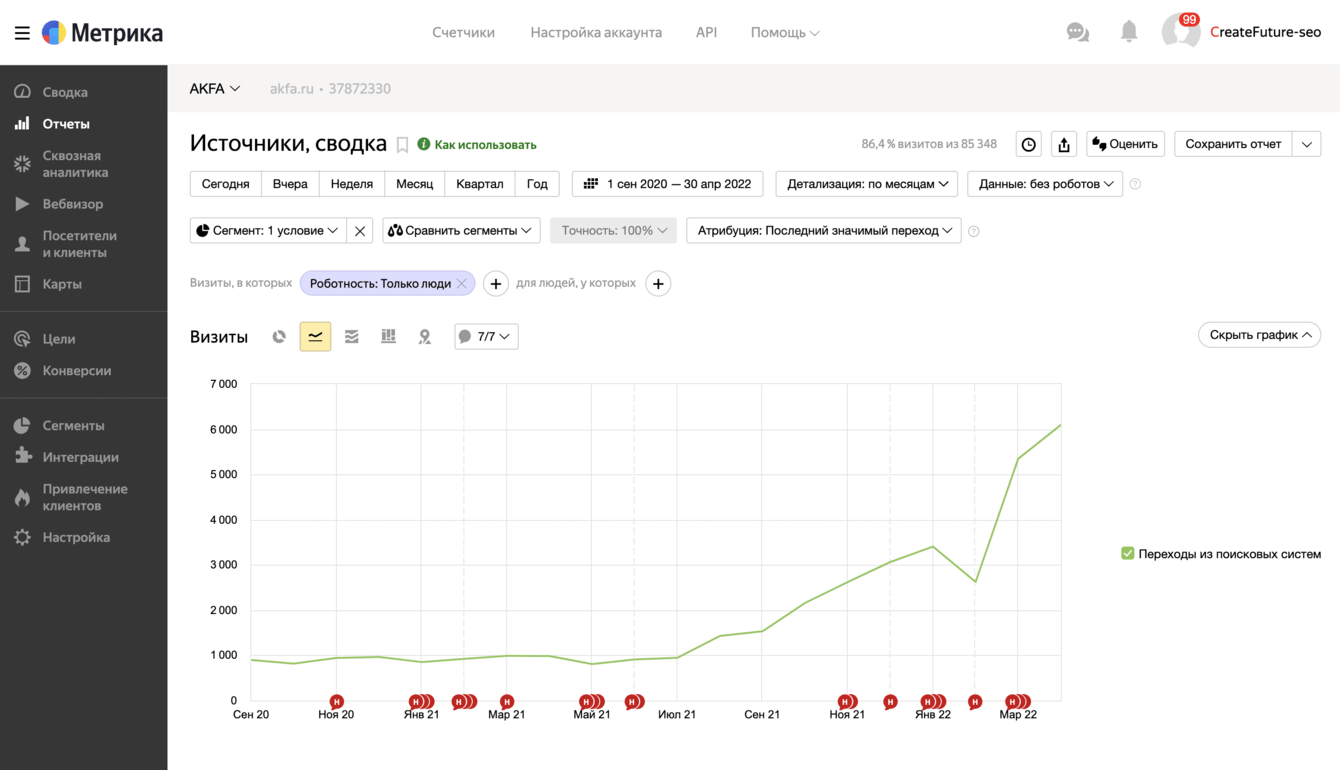Open the clock history icon
The image size is (1340, 770).
(1028, 145)
